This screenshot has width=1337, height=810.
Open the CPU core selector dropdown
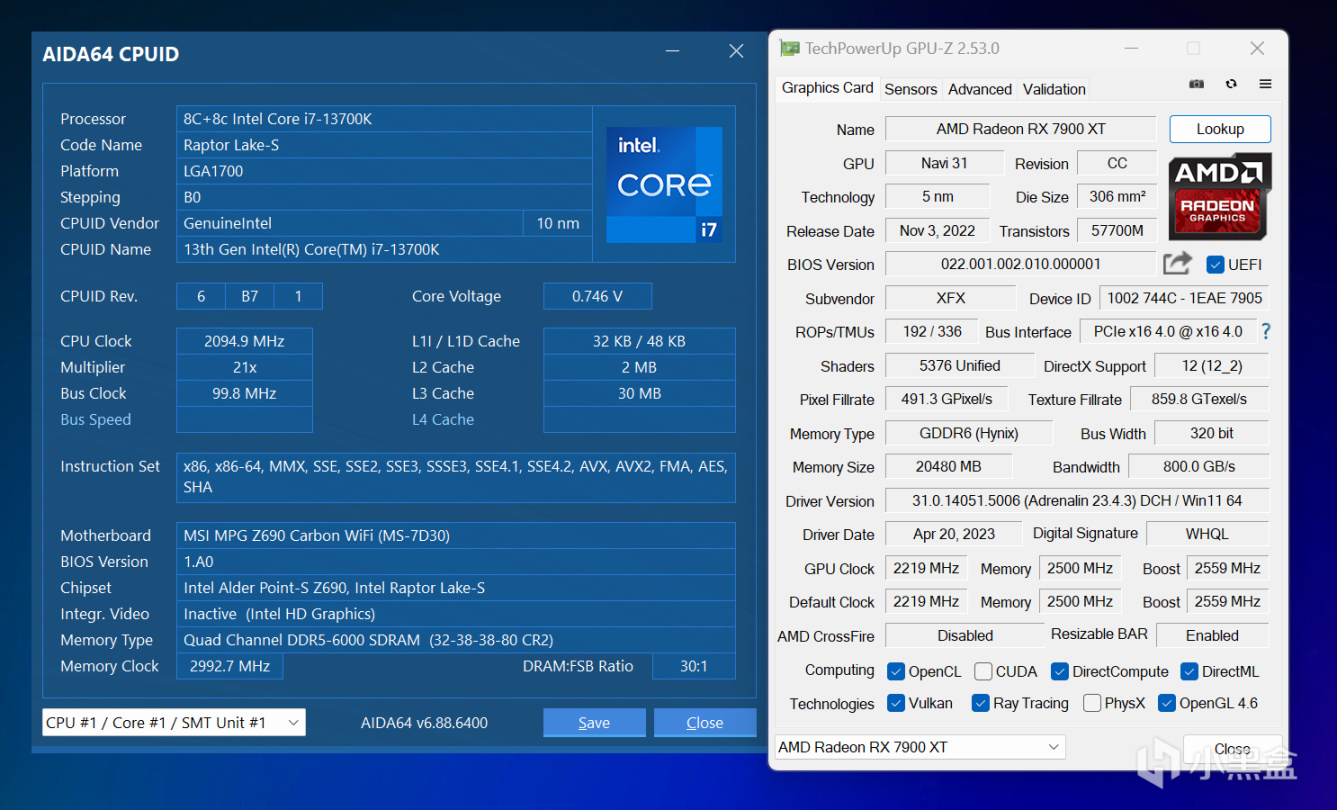(174, 723)
